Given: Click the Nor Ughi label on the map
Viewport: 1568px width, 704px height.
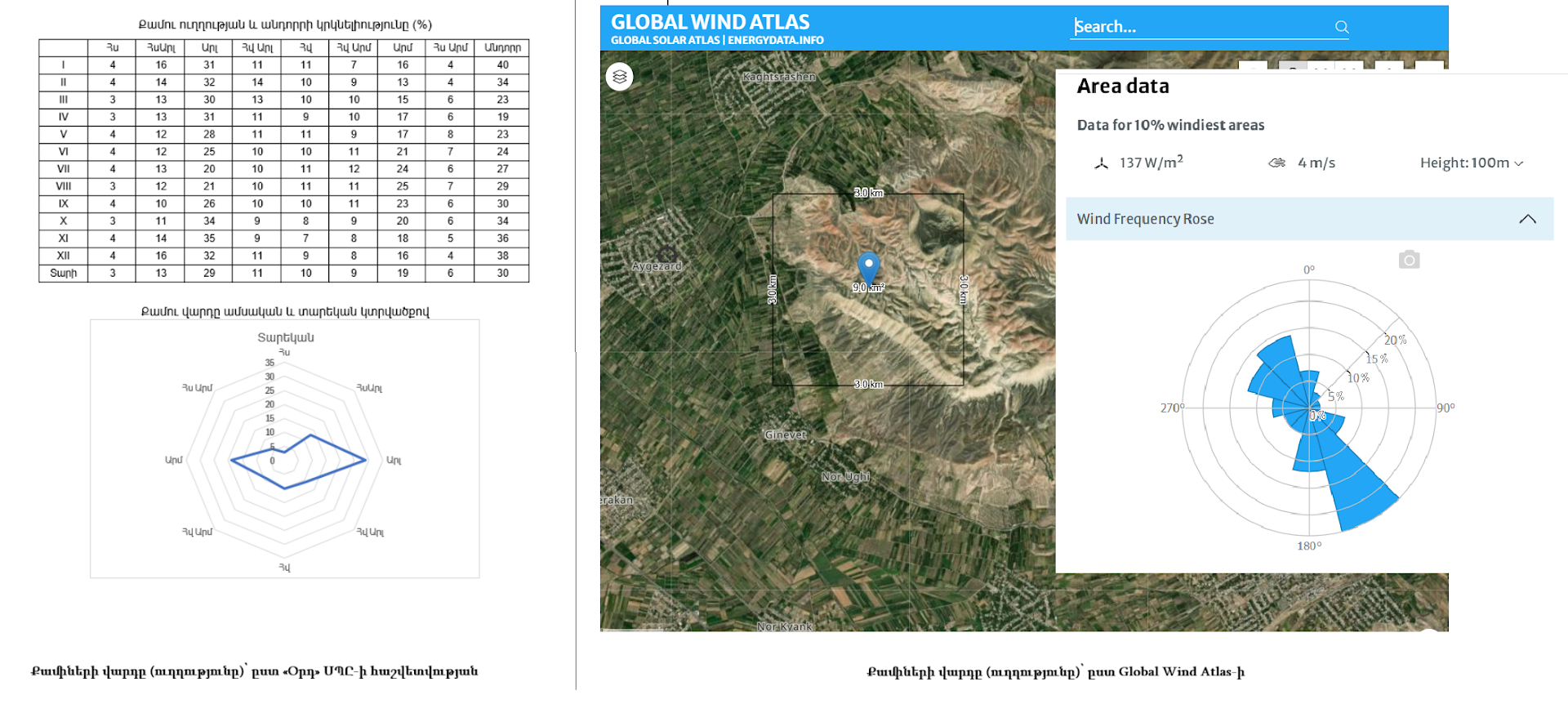Looking at the screenshot, I should click(x=845, y=477).
